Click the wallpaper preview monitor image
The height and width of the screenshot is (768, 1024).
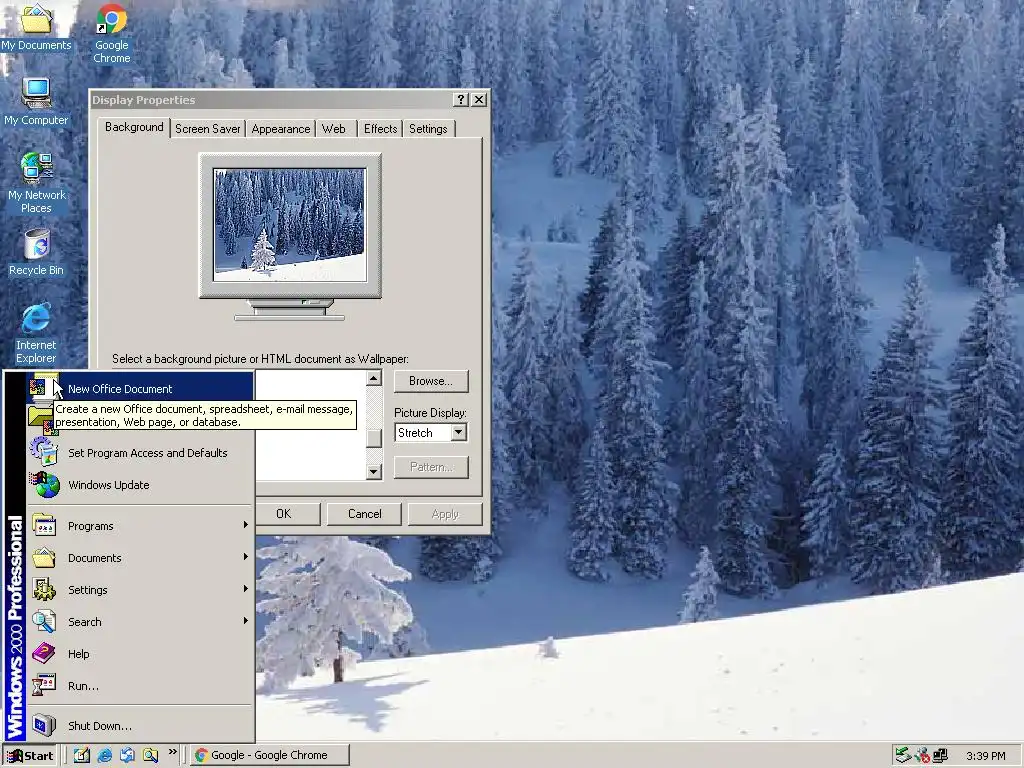click(x=290, y=225)
